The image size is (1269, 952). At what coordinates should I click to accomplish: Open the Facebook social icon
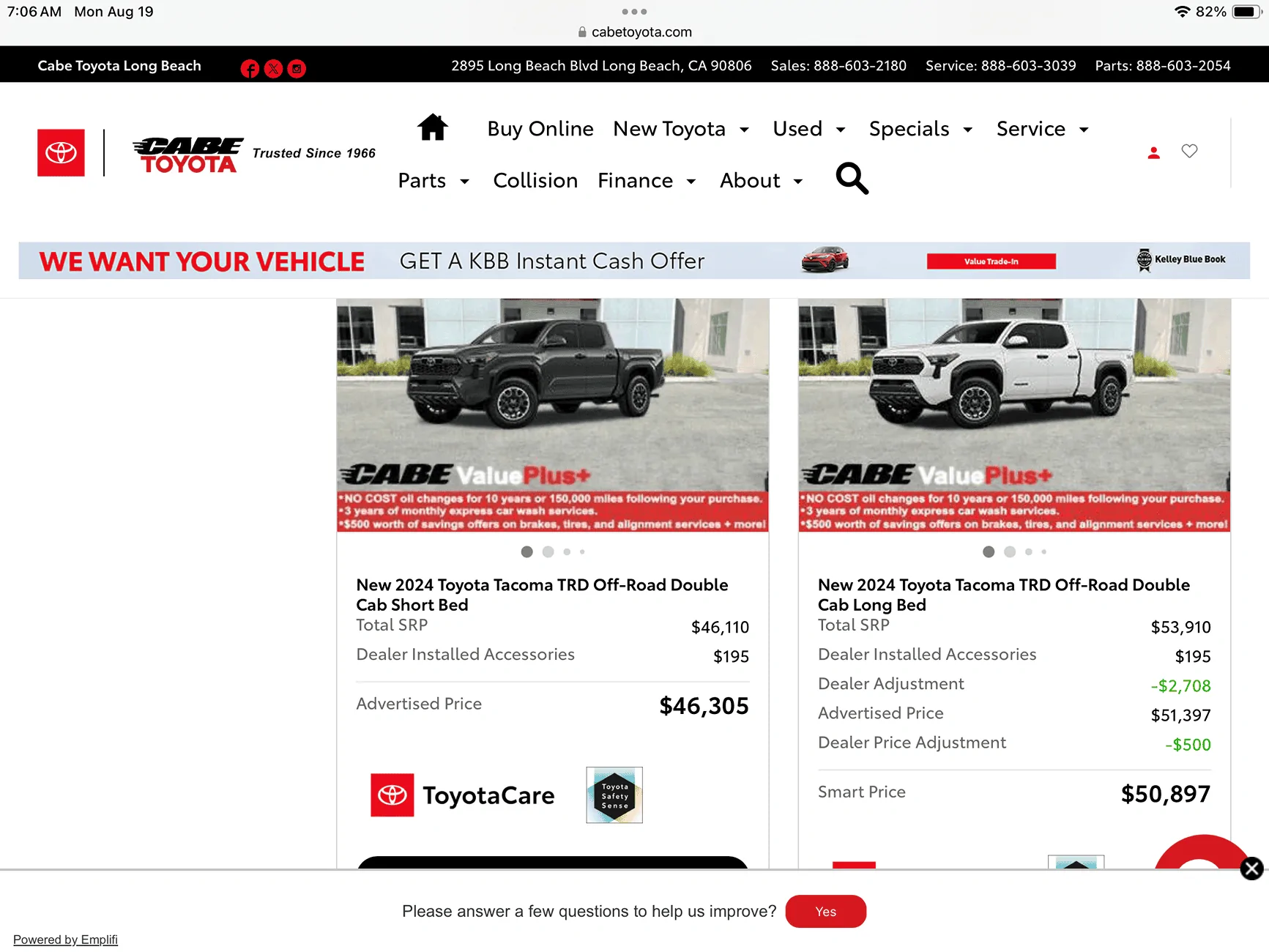(x=250, y=69)
